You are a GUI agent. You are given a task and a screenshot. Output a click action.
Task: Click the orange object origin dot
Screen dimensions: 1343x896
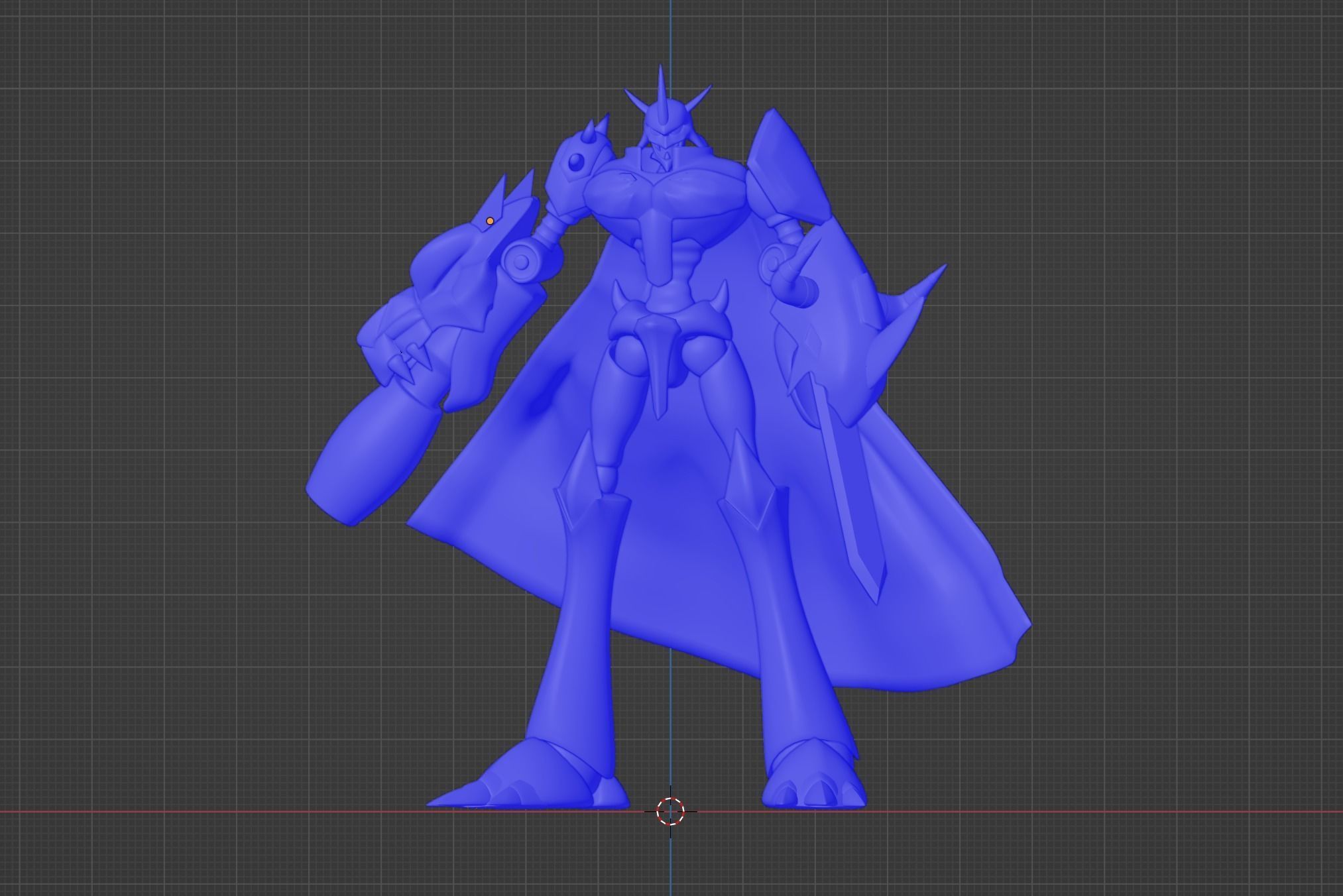(x=490, y=221)
